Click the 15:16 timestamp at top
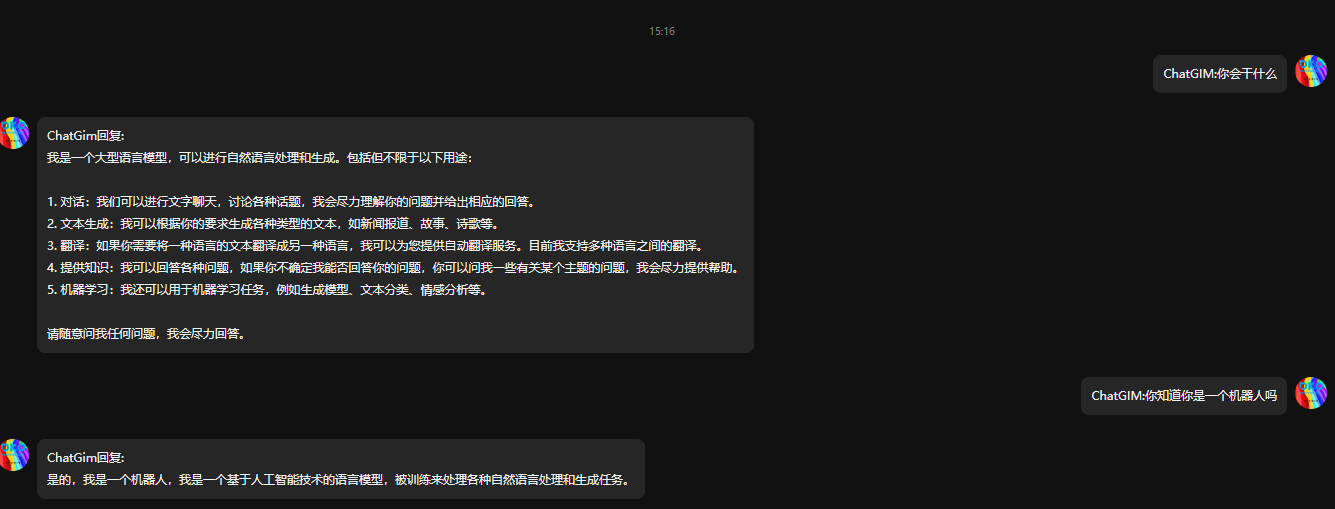Viewport: 1335px width, 509px height. tap(662, 31)
